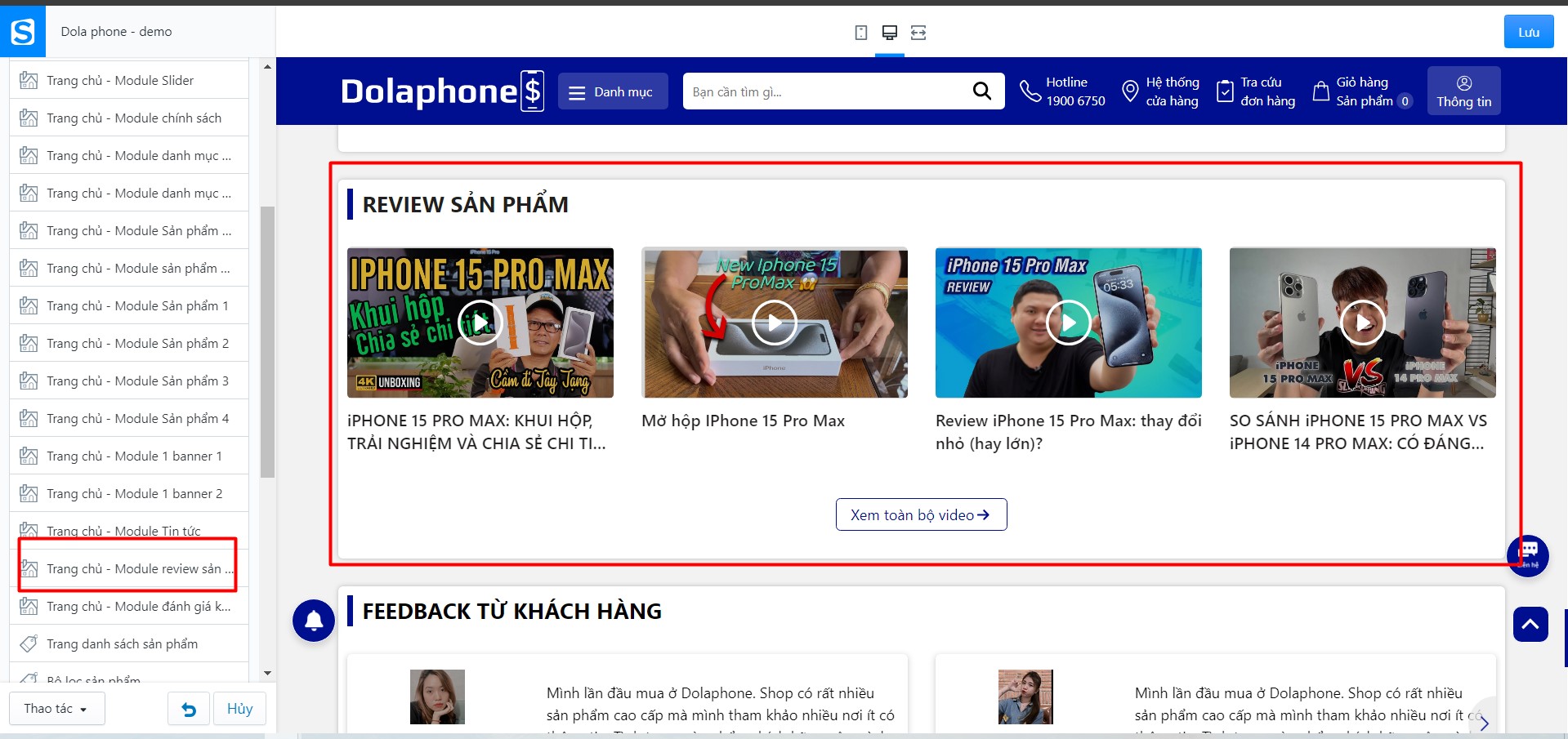This screenshot has width=1568, height=739.
Task: Open the chat contact bubble
Action: (x=1528, y=555)
